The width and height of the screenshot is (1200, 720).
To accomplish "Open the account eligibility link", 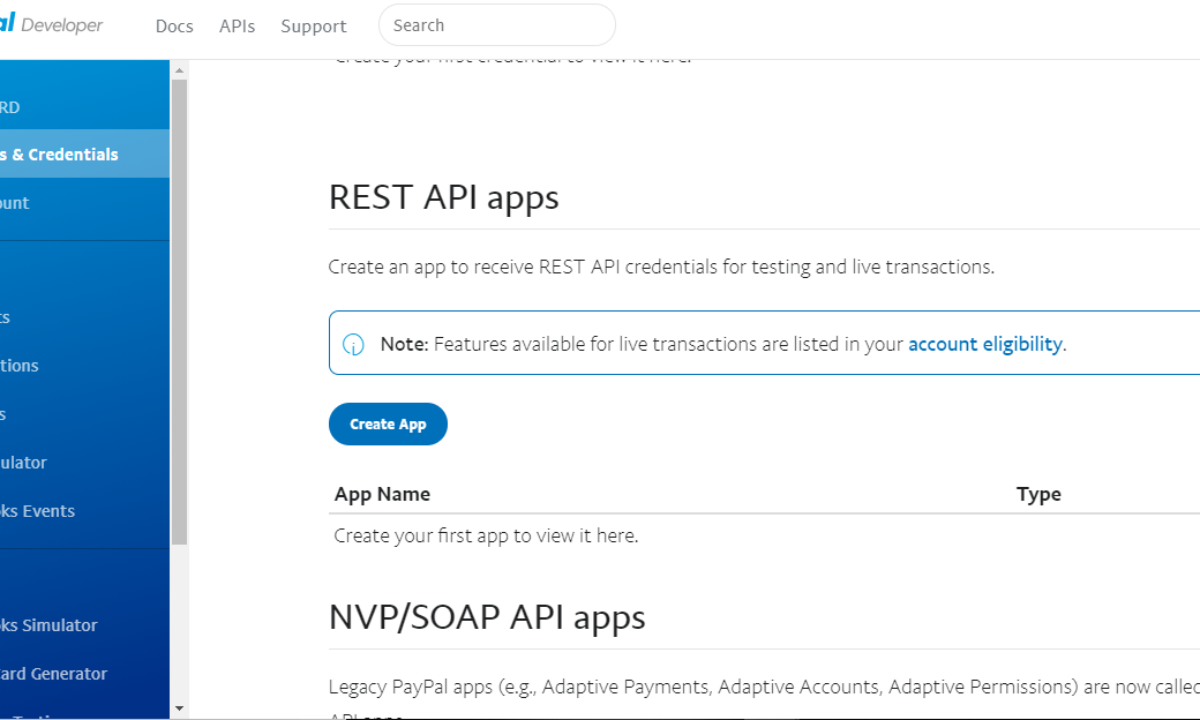I will [x=984, y=344].
